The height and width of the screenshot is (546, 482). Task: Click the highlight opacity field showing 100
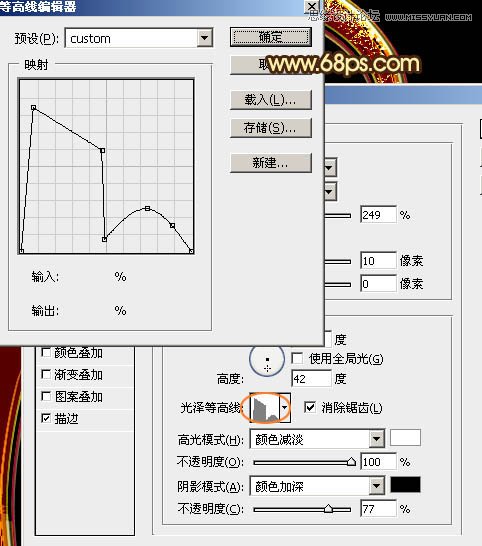pos(379,462)
